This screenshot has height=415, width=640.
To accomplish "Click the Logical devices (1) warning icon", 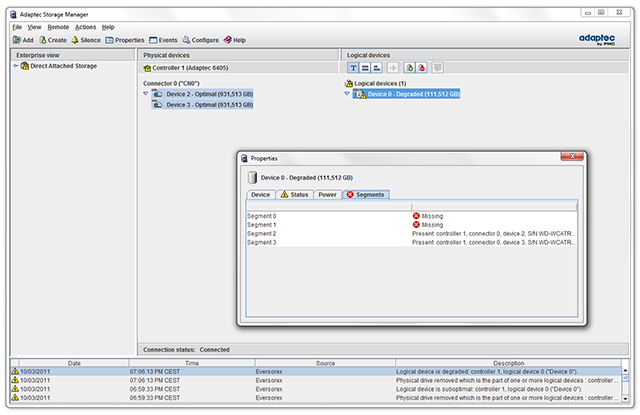I will [x=349, y=83].
